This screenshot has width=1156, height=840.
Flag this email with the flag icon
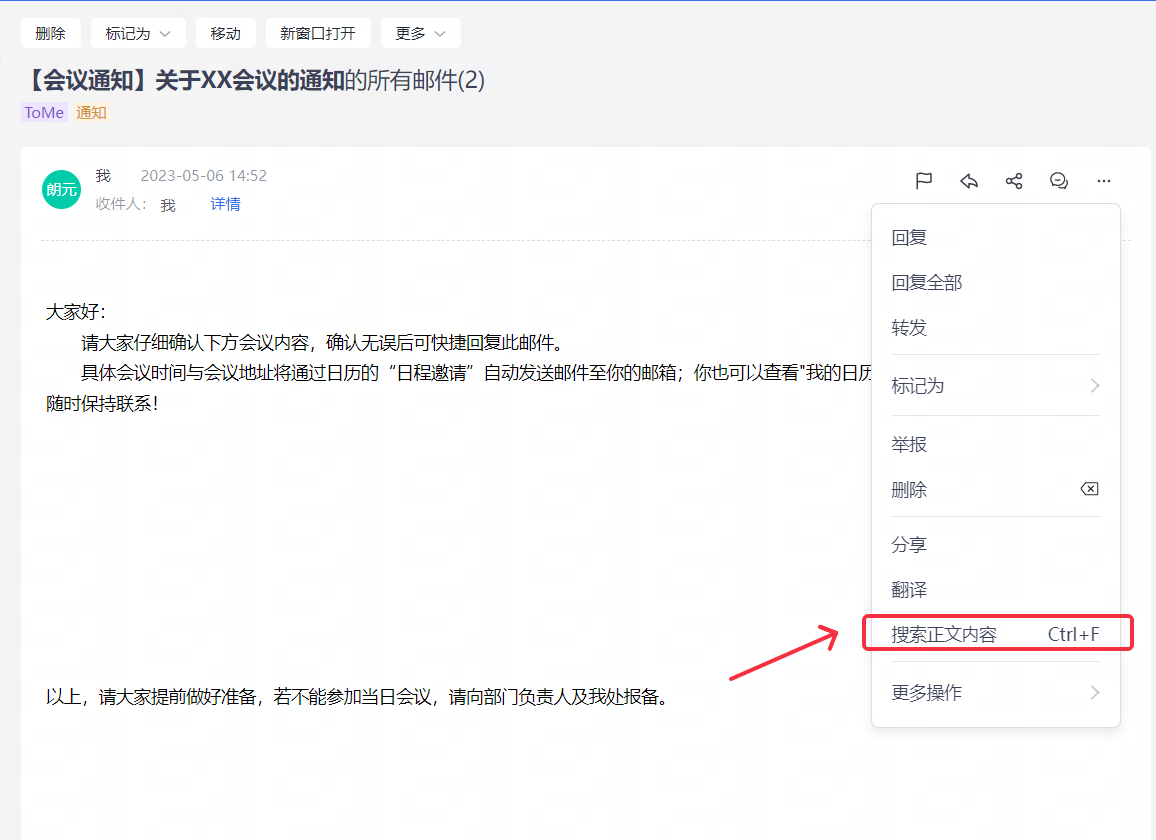pos(924,181)
